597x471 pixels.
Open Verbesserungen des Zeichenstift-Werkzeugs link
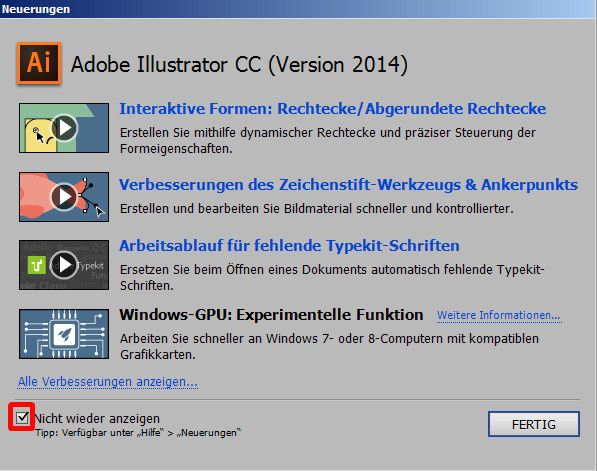[x=348, y=185]
